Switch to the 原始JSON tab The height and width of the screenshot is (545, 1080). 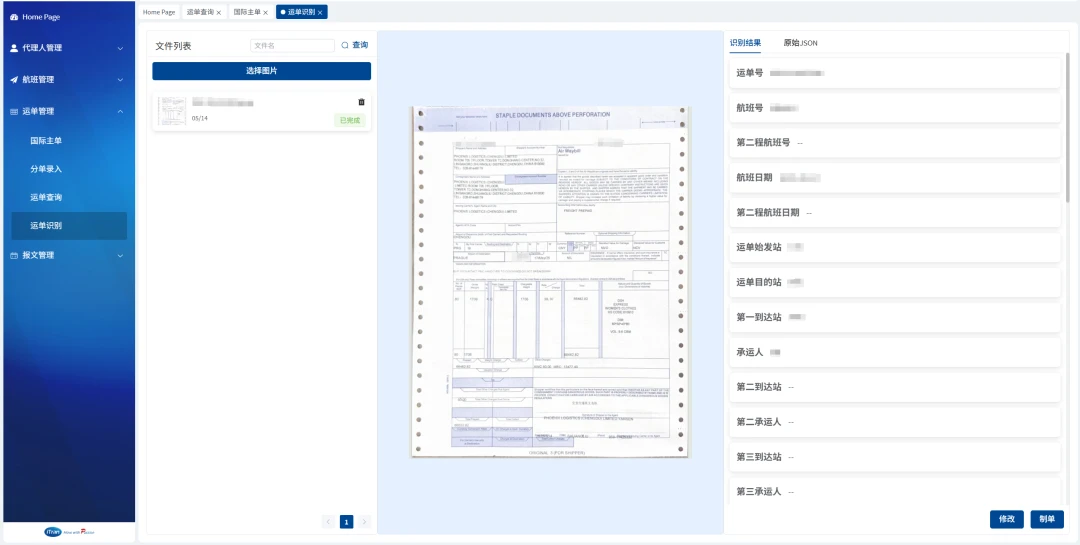800,43
